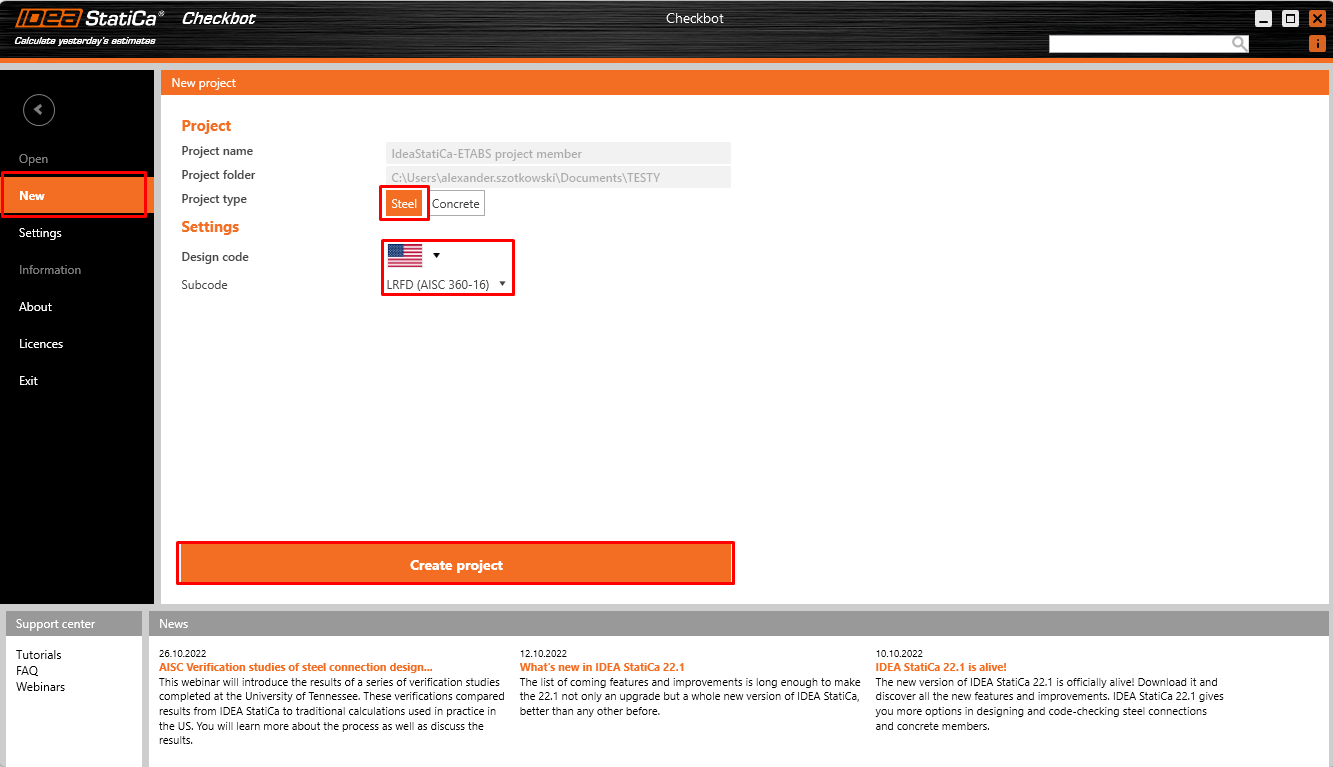Viewport: 1333px width, 767px height.
Task: Click inside the top search field
Action: point(1140,43)
